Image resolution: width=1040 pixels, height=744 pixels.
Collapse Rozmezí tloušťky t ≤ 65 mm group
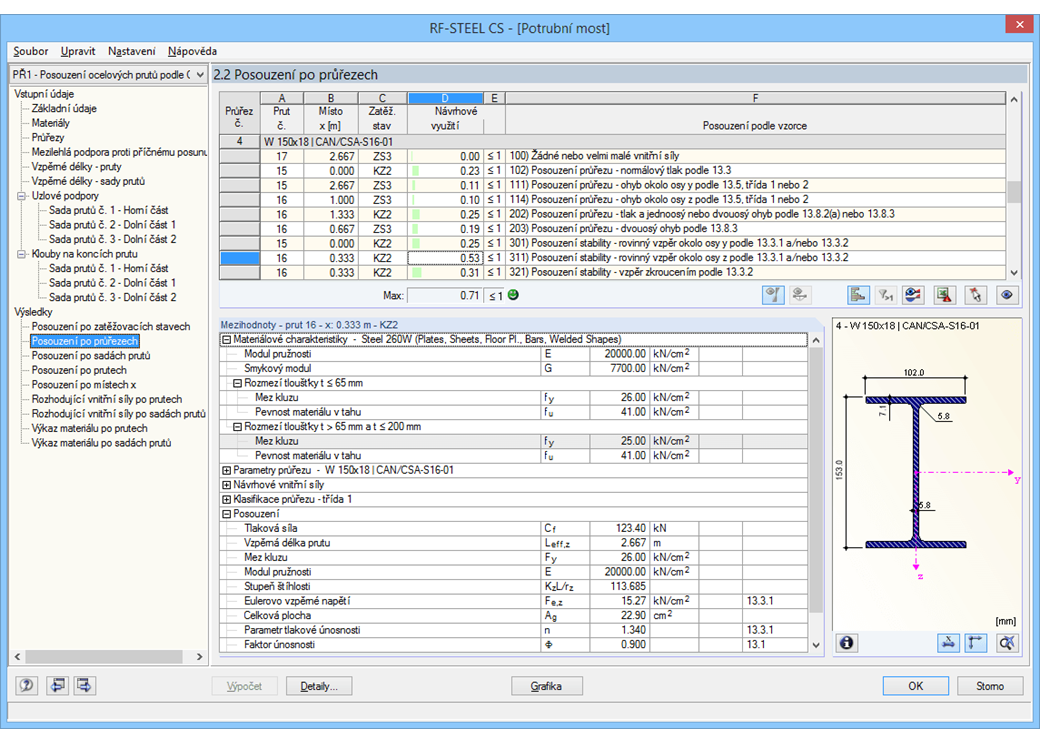click(237, 383)
